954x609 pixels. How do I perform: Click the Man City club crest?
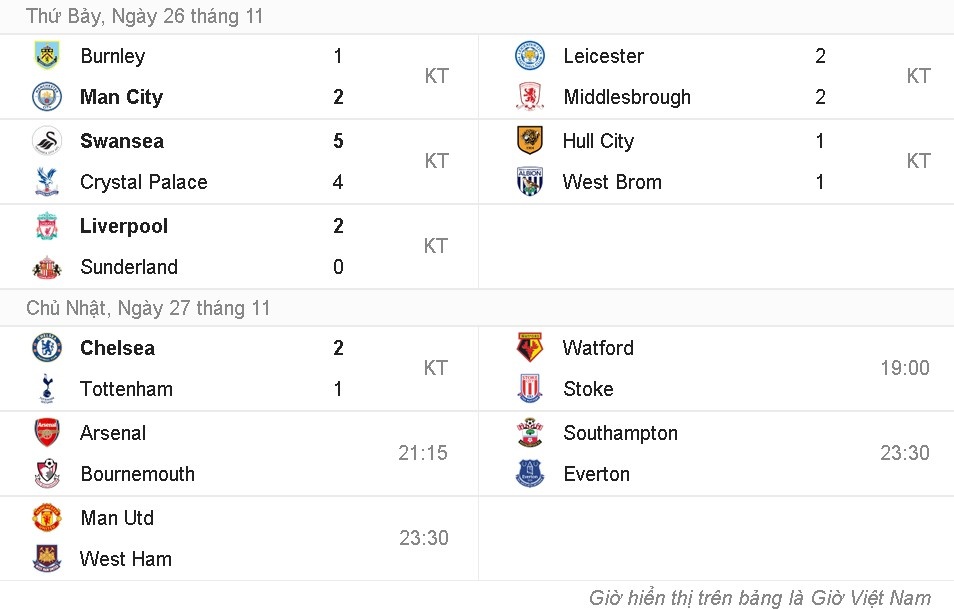(46, 97)
